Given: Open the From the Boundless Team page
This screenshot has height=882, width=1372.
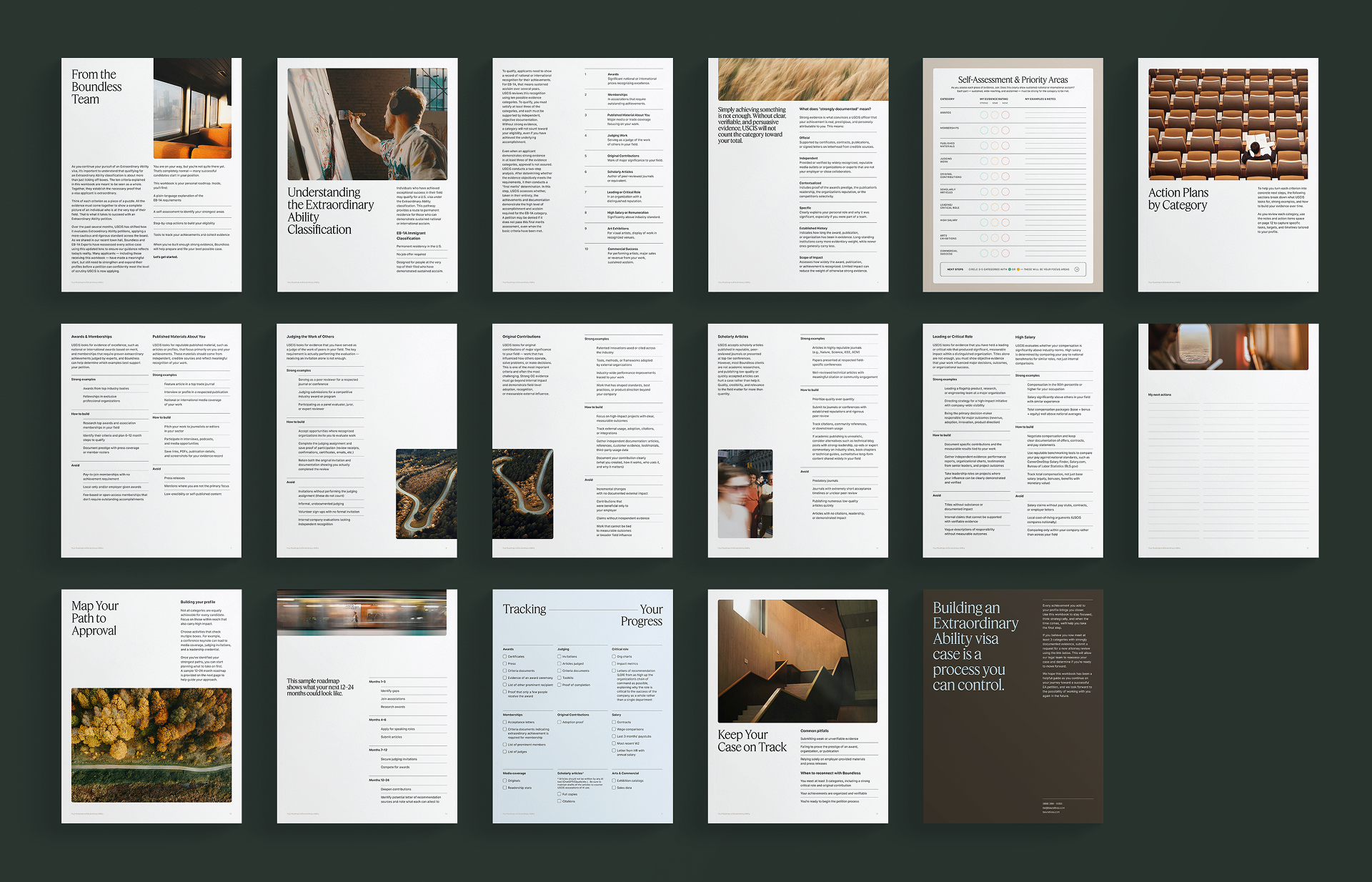Looking at the screenshot, I should click(151, 174).
